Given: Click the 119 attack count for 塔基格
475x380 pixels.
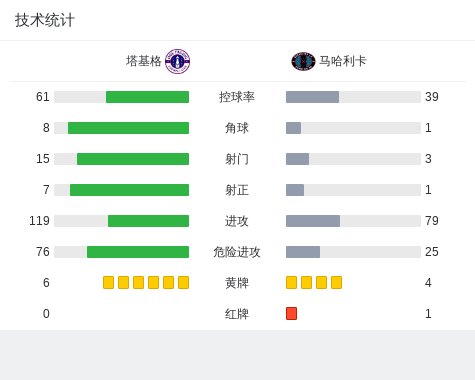Looking at the screenshot, I should 39,221.
